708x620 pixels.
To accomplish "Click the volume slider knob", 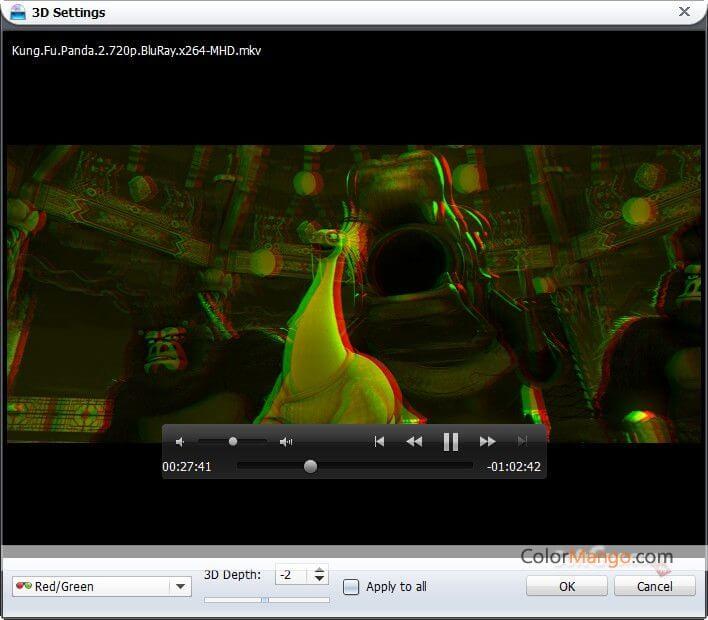I will point(233,441).
